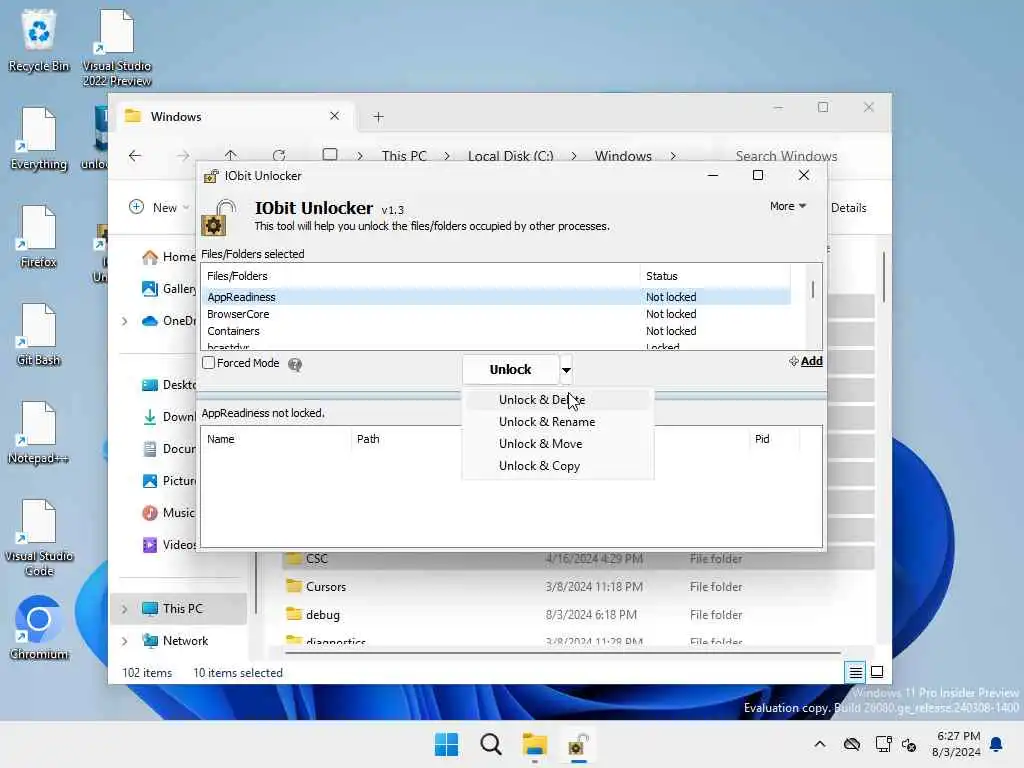Open the New dropdown in Explorer
This screenshot has width=1024, height=768.
point(159,208)
